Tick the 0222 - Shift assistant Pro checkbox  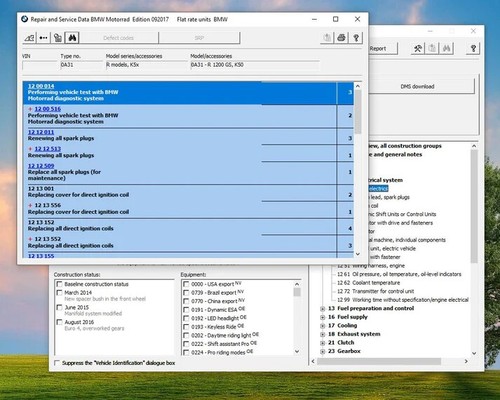(x=186, y=344)
